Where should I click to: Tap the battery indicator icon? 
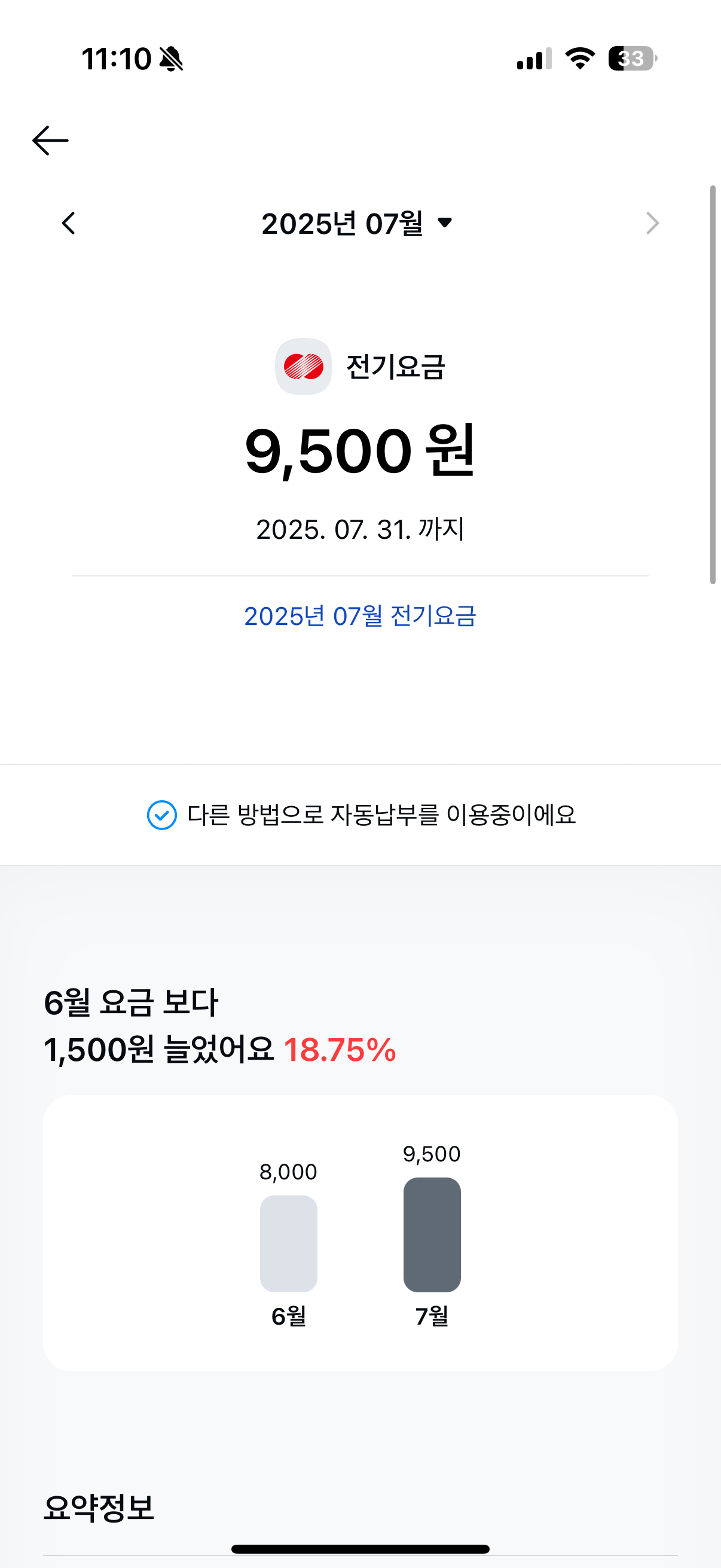tap(632, 59)
